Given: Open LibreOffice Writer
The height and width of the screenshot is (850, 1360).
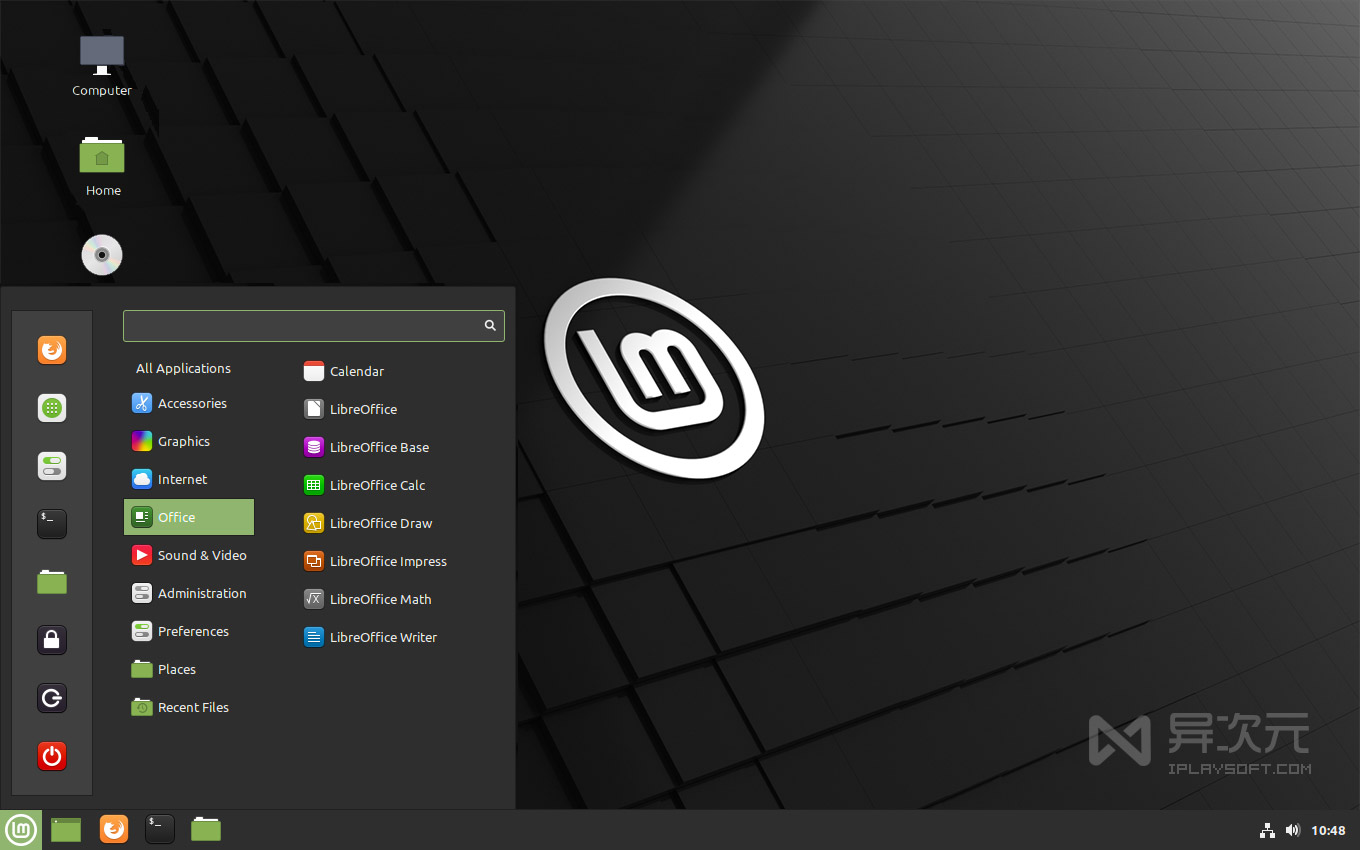Looking at the screenshot, I should [383, 637].
